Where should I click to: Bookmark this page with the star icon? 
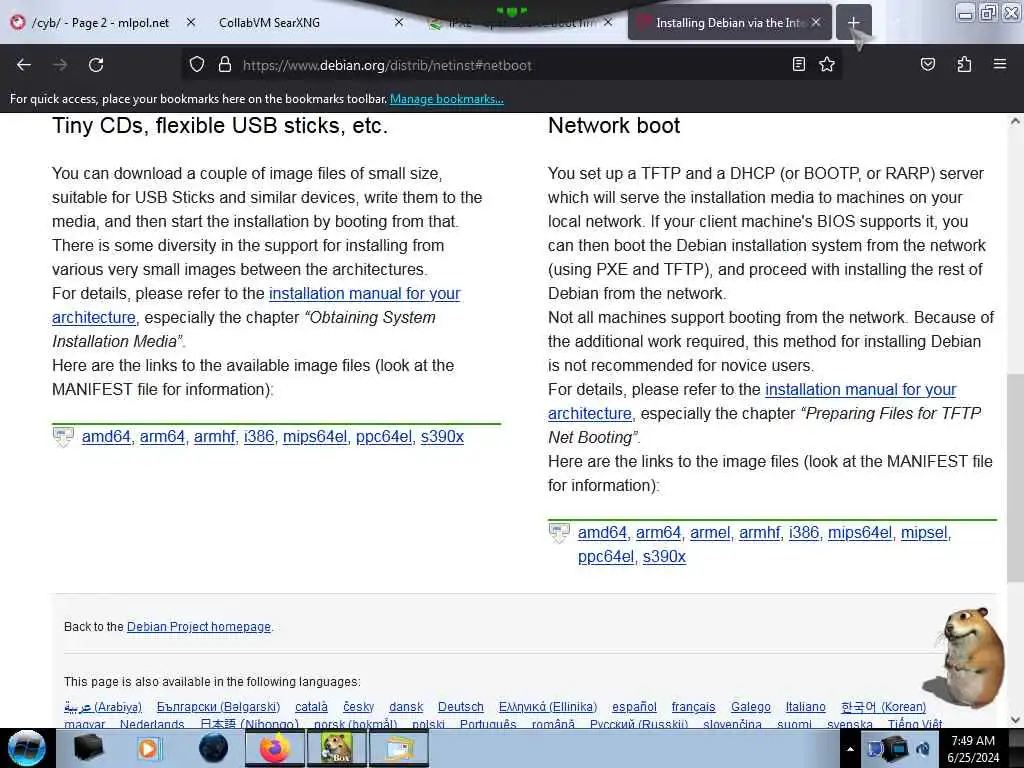pos(827,64)
